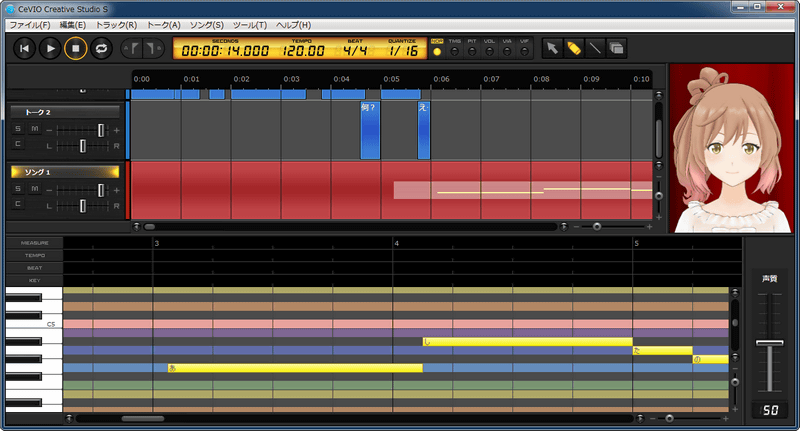Click the トーク 2 pan slider handle

[83, 146]
